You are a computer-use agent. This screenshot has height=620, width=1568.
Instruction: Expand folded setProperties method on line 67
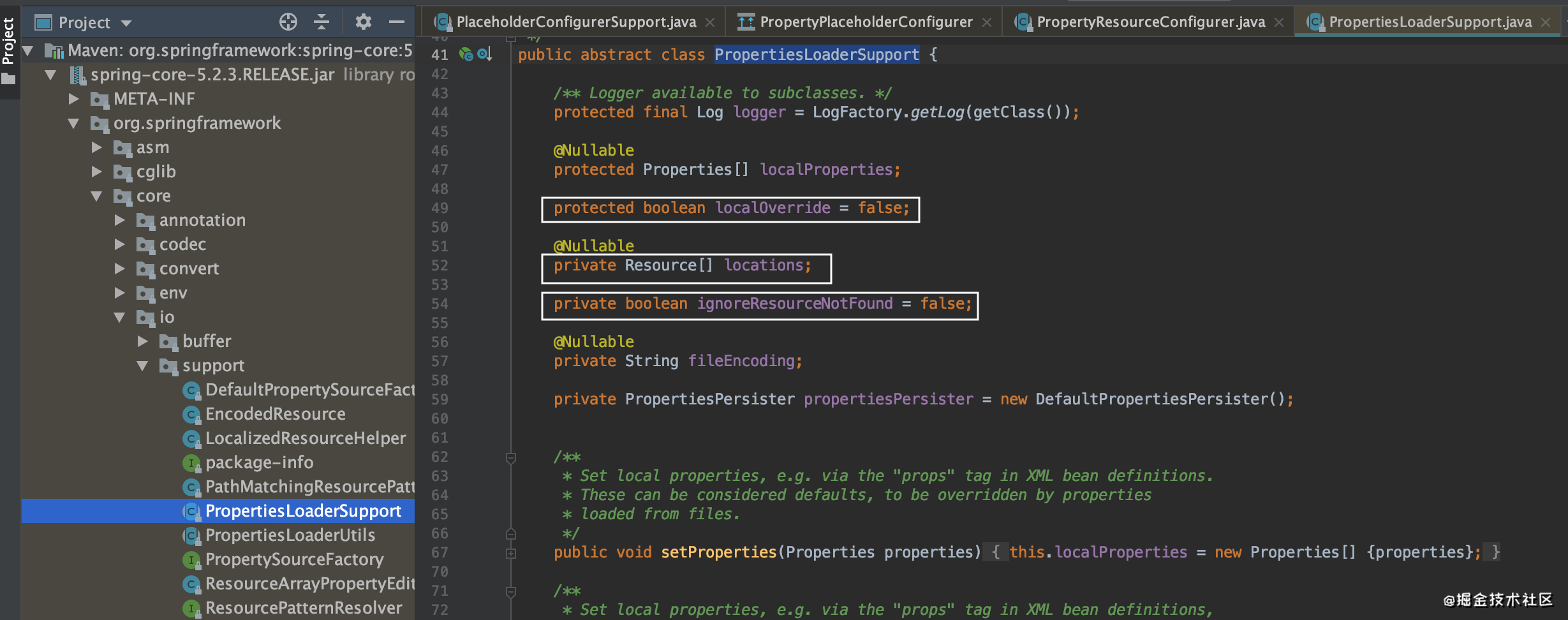511,553
